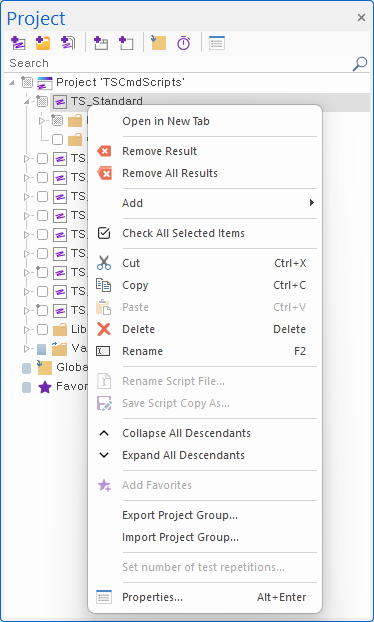Screen dimensions: 374x622
Task: Click the TS_Standard script icon in tree
Action: [60, 102]
